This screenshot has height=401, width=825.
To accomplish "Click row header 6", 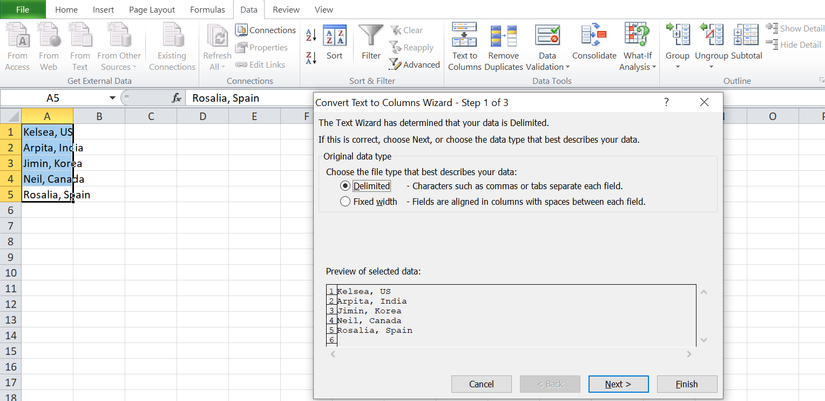I will pyautogui.click(x=11, y=210).
